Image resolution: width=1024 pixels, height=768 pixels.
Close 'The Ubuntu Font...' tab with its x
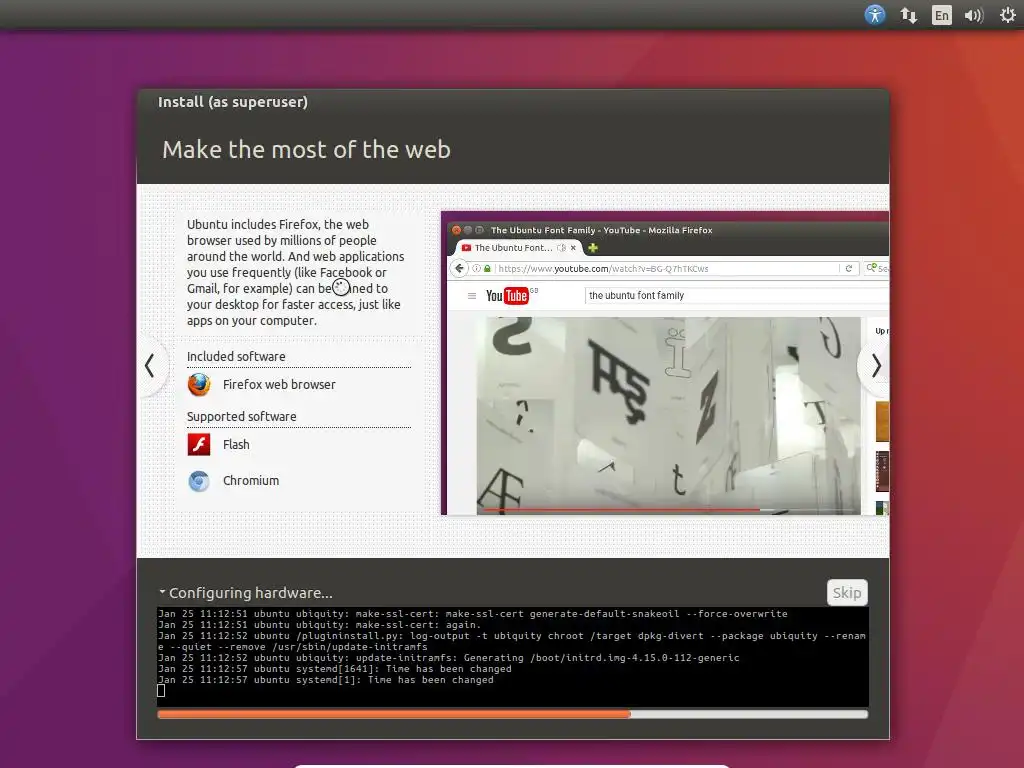coord(573,248)
